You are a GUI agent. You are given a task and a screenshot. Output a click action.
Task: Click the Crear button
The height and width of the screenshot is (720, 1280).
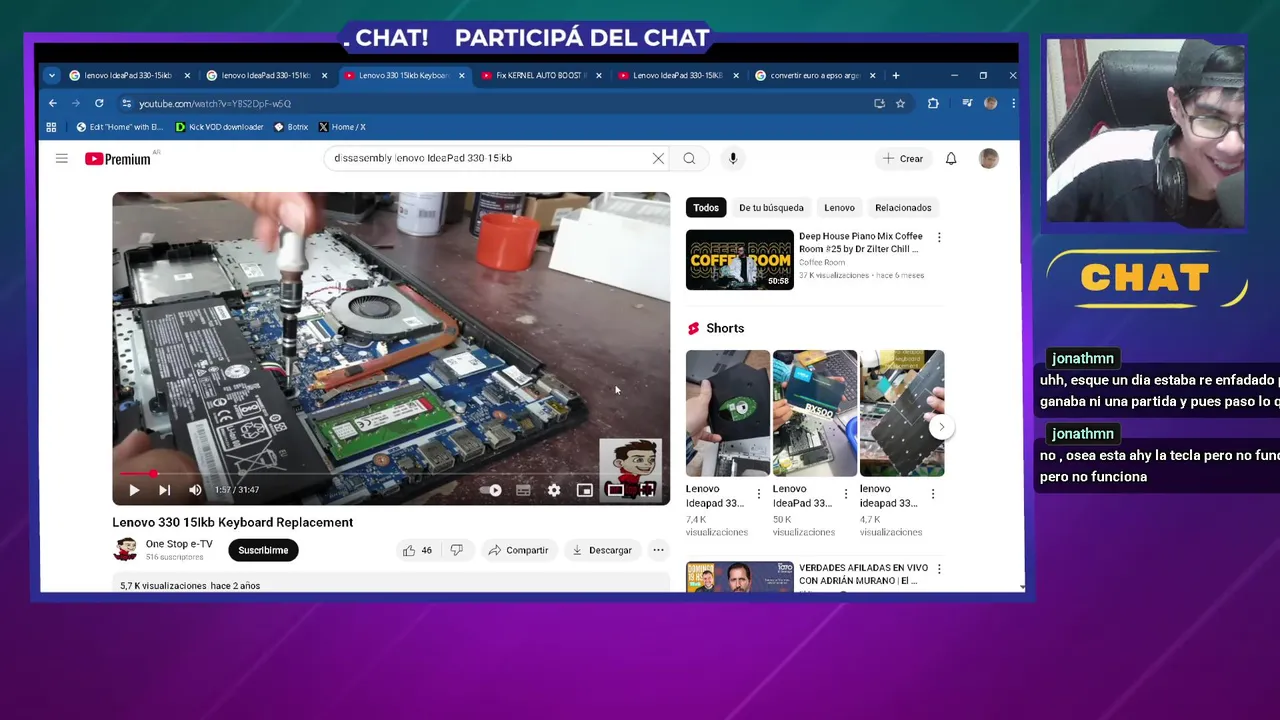click(903, 158)
